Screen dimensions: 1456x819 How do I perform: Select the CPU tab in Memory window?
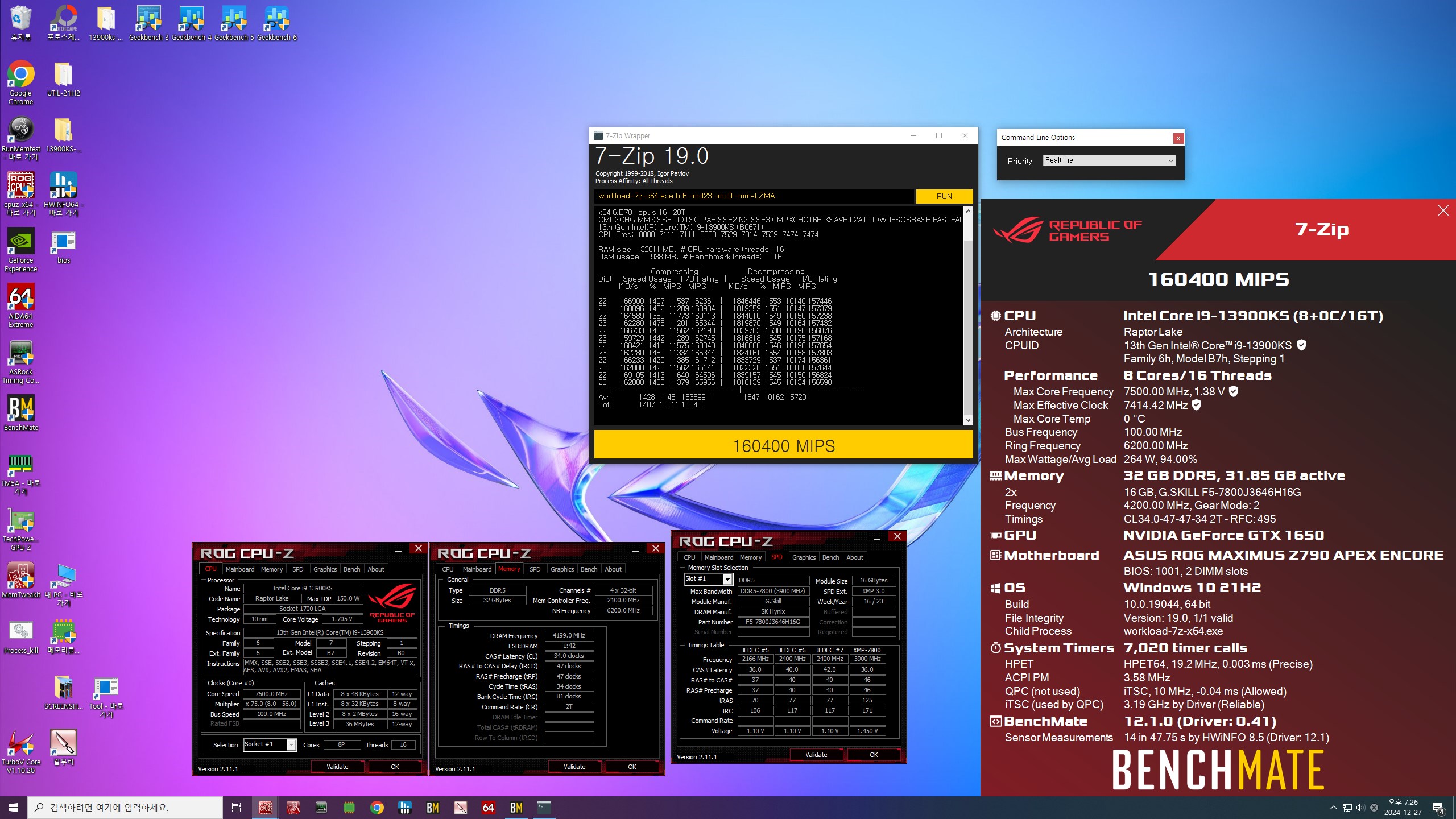448,569
